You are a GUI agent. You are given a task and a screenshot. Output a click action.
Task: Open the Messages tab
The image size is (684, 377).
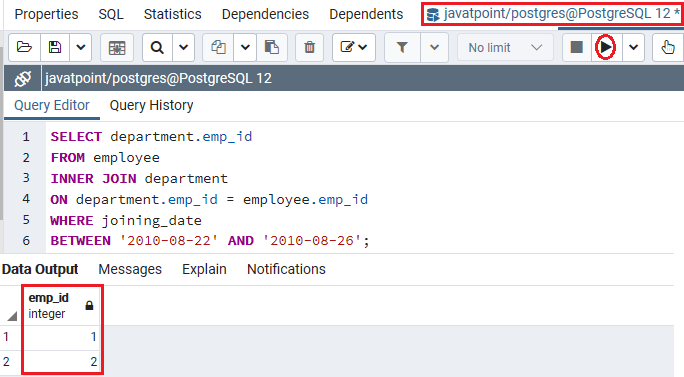pyautogui.click(x=130, y=269)
